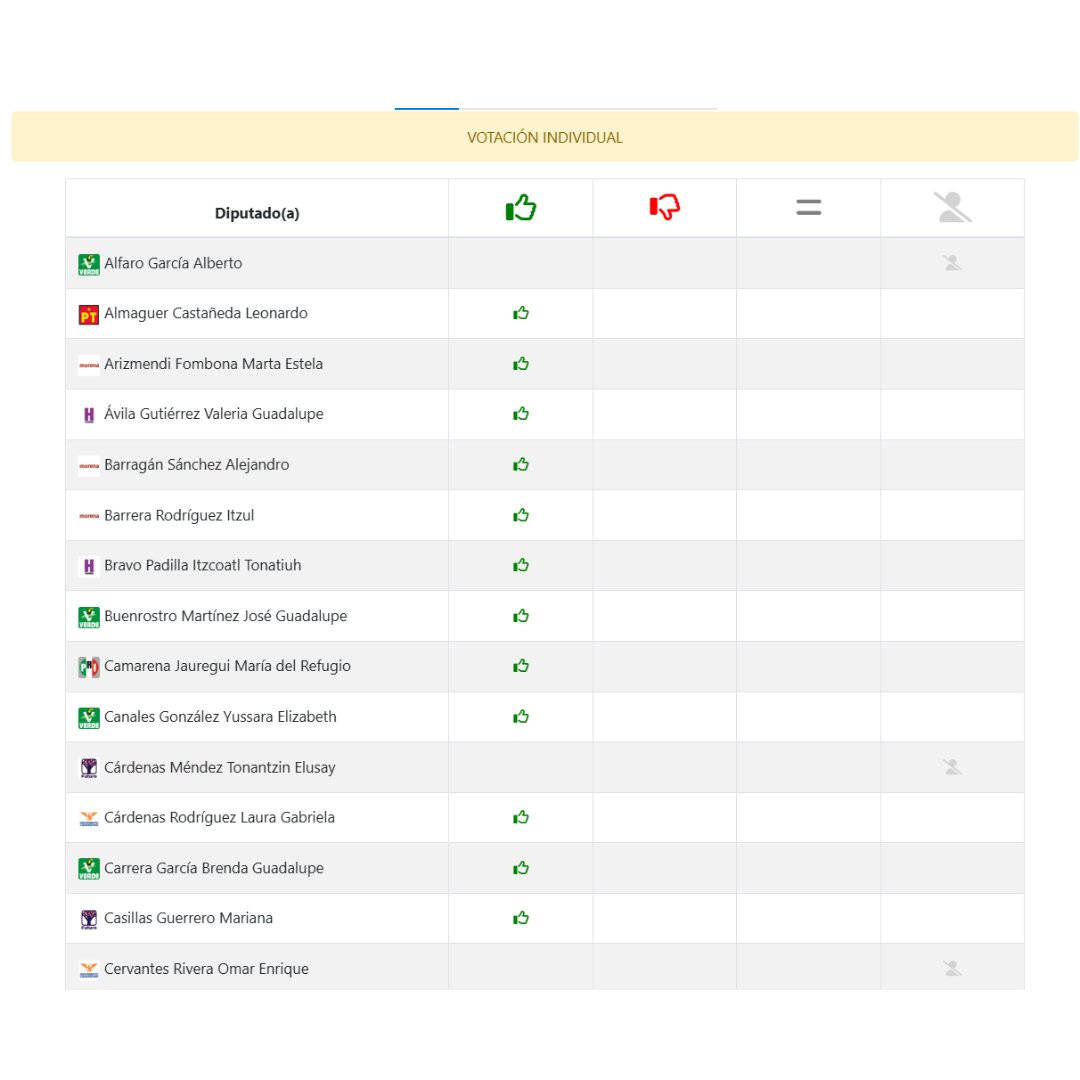Image resolution: width=1080 pixels, height=1080 pixels.
Task: Click the Morena logo beside Arizmendi Fombona
Action: pos(89,365)
